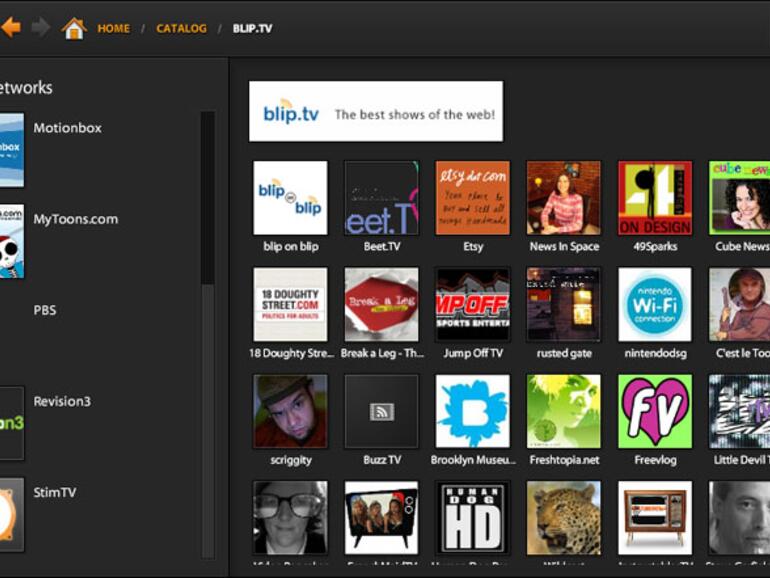
Task: Open the scriggity channel thumbnail
Action: (290, 412)
